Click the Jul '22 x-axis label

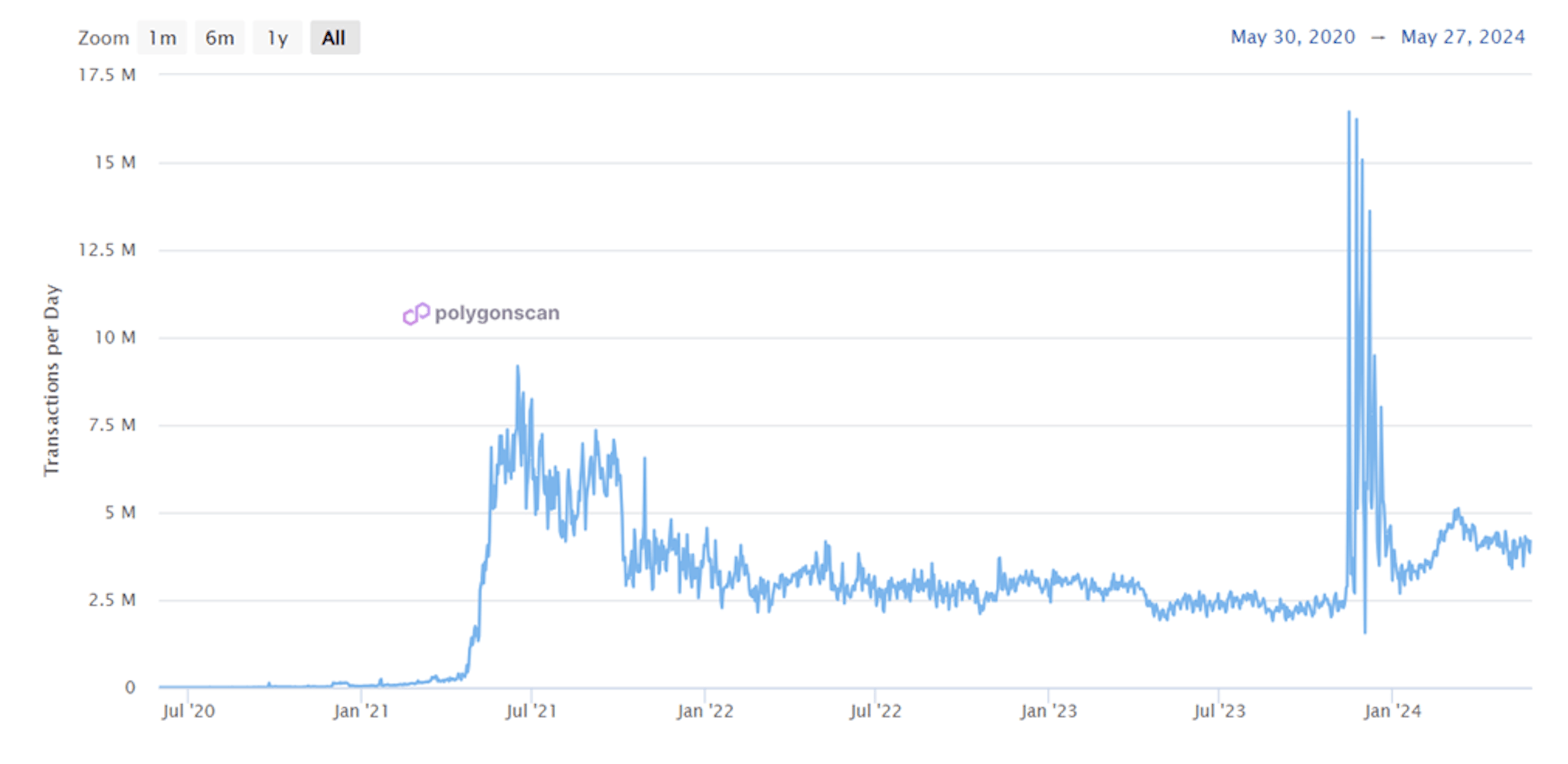coord(875,711)
